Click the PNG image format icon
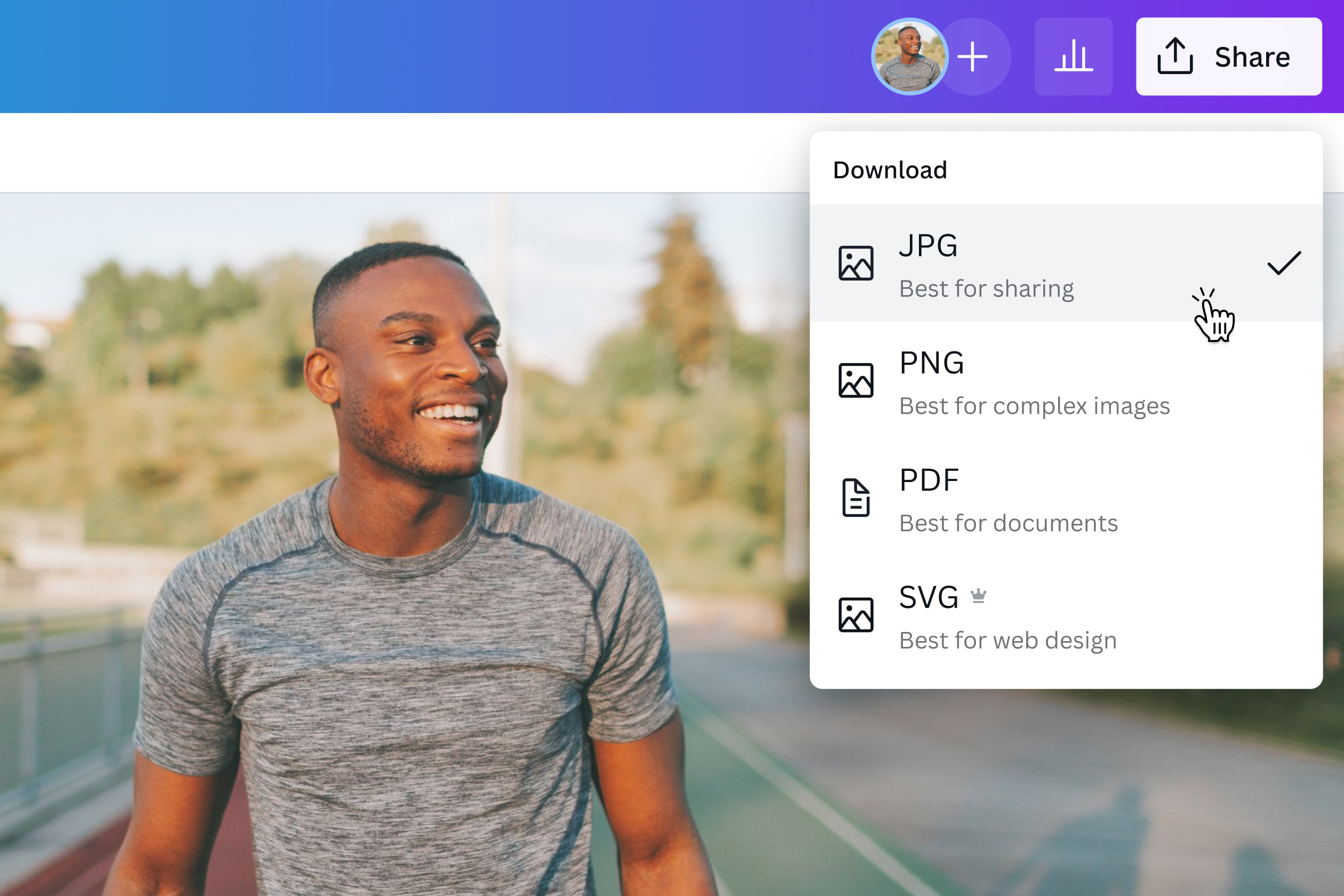The image size is (1344, 896). click(x=855, y=382)
